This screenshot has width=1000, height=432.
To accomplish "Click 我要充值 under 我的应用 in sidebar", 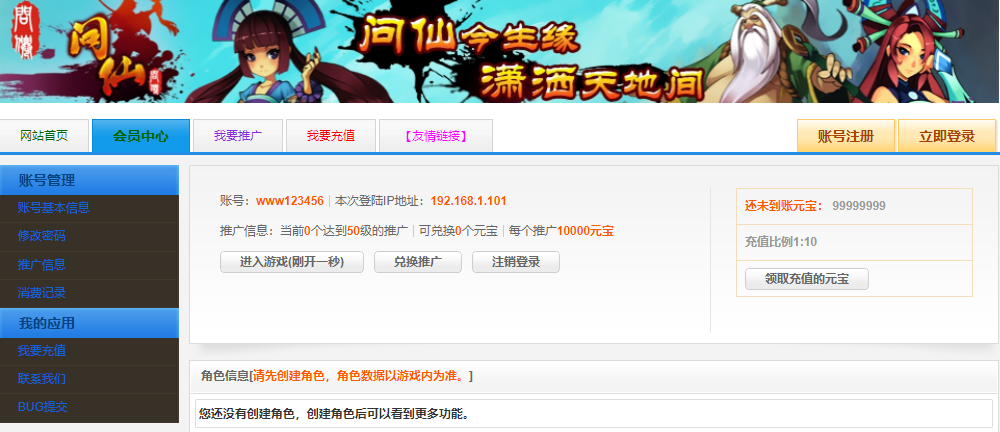I will coord(42,351).
